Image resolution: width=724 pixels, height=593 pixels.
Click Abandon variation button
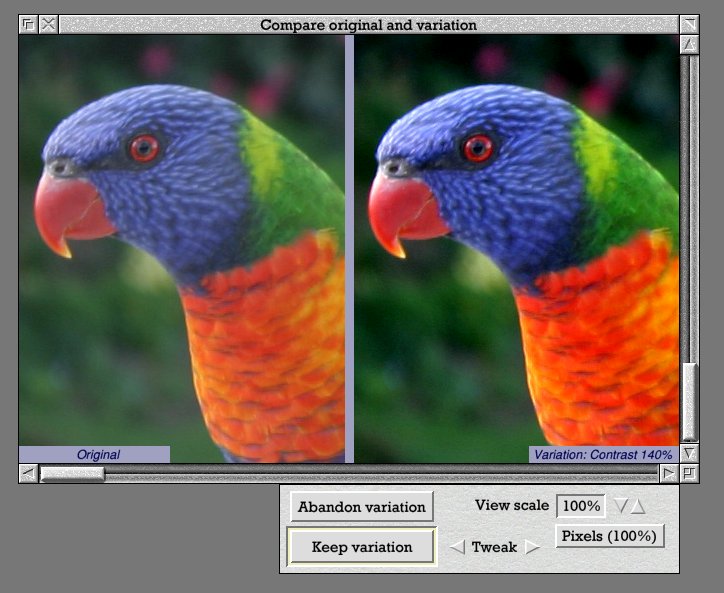(x=362, y=507)
